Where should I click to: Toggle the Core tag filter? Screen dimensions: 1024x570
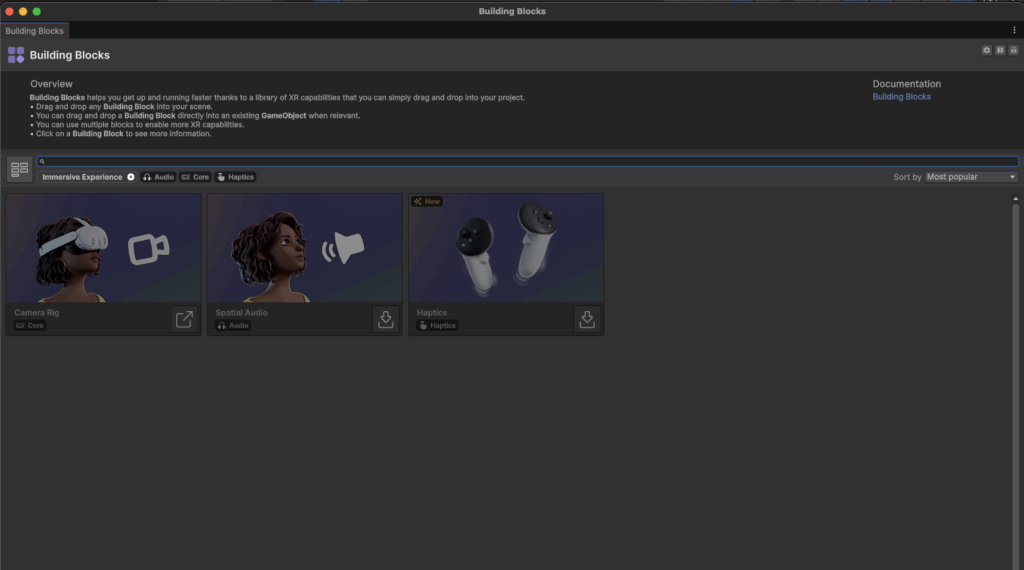(195, 177)
